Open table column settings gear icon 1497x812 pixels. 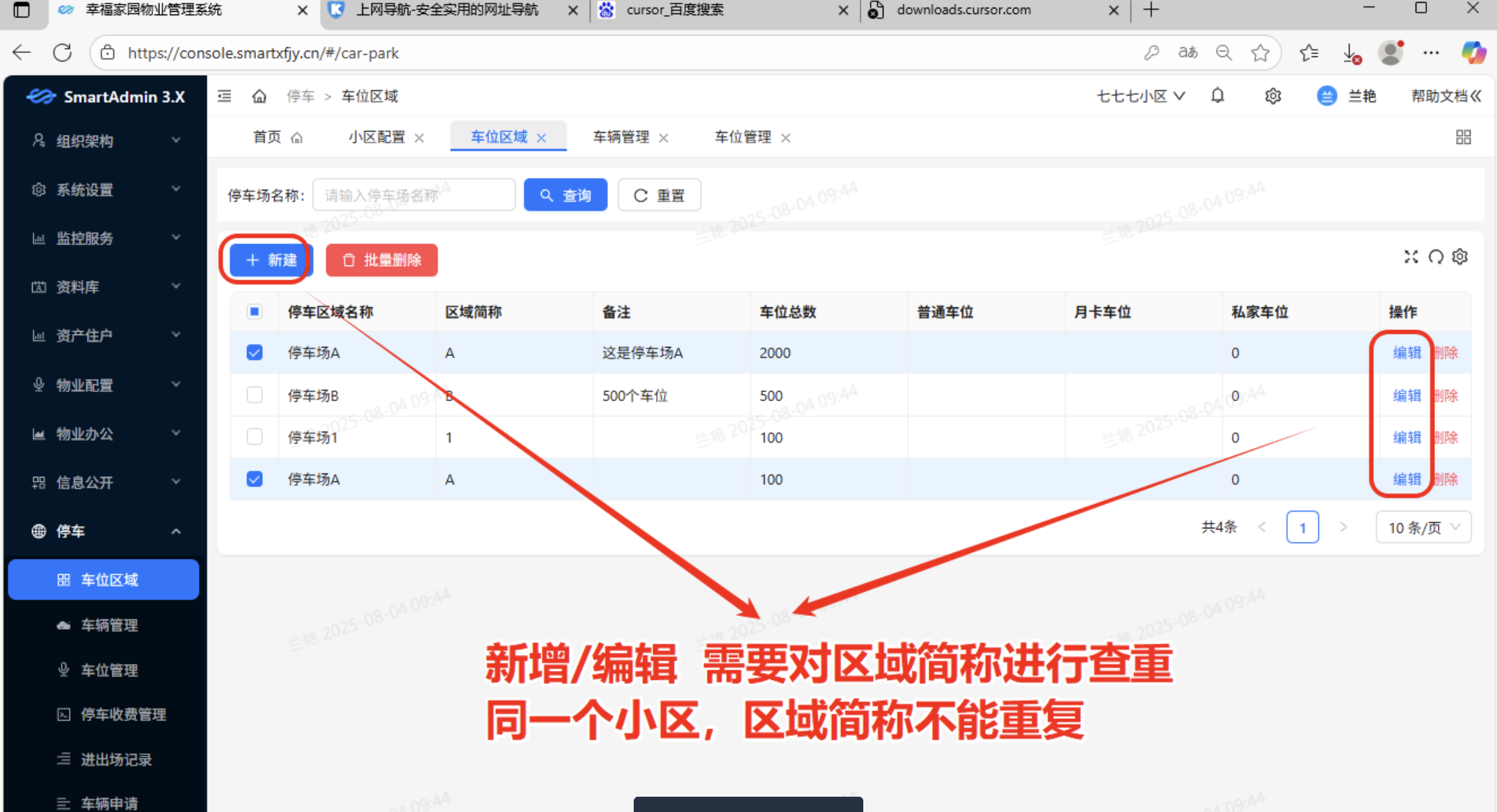[1460, 257]
